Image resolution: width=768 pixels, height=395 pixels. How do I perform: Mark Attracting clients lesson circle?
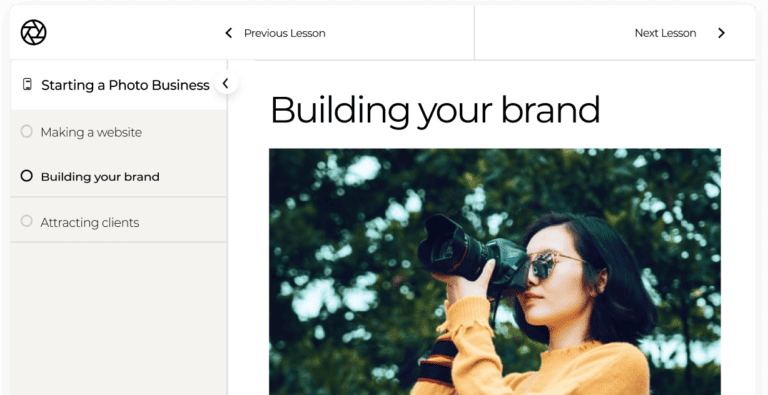click(x=26, y=221)
